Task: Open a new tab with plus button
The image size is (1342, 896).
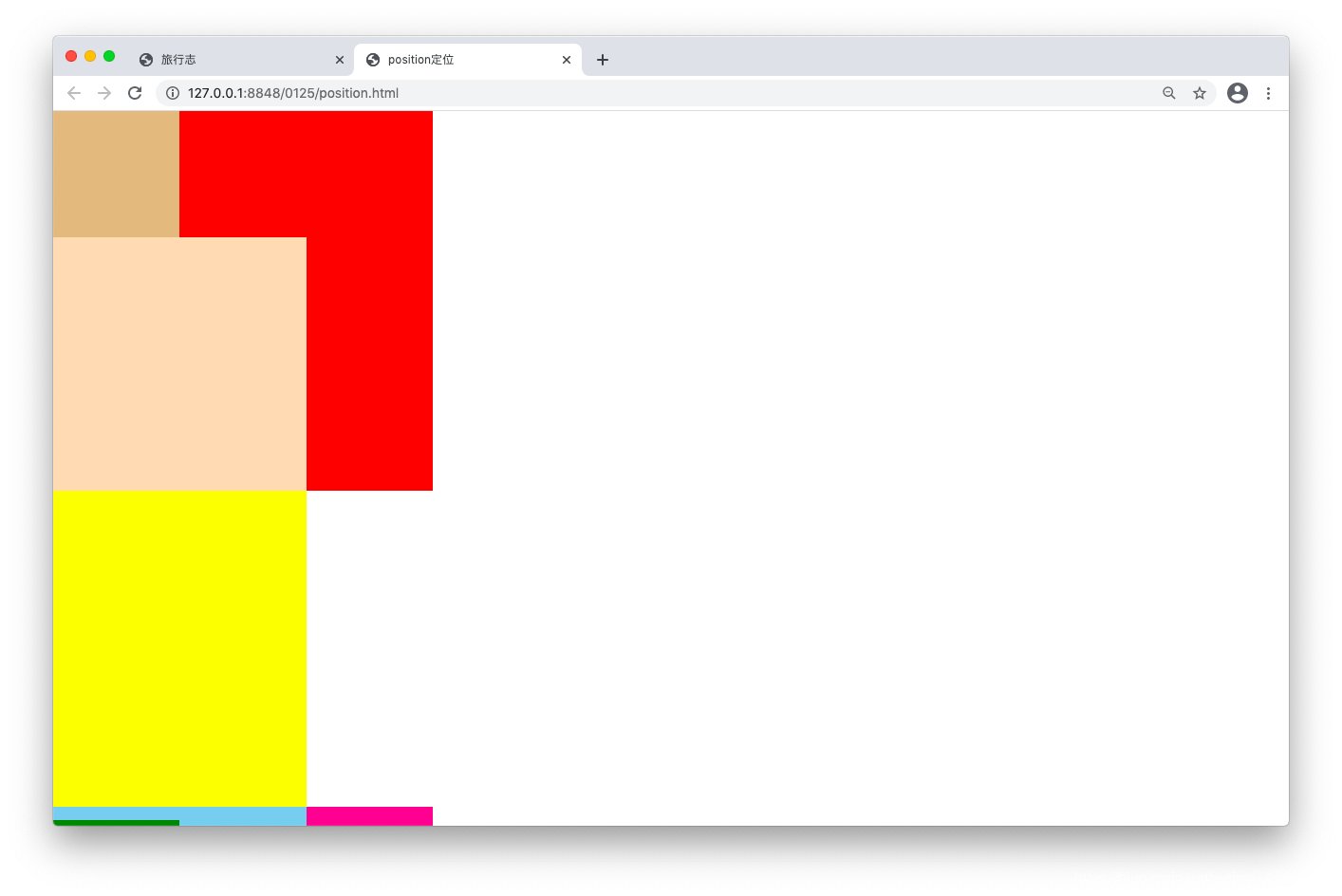Action: 603,60
